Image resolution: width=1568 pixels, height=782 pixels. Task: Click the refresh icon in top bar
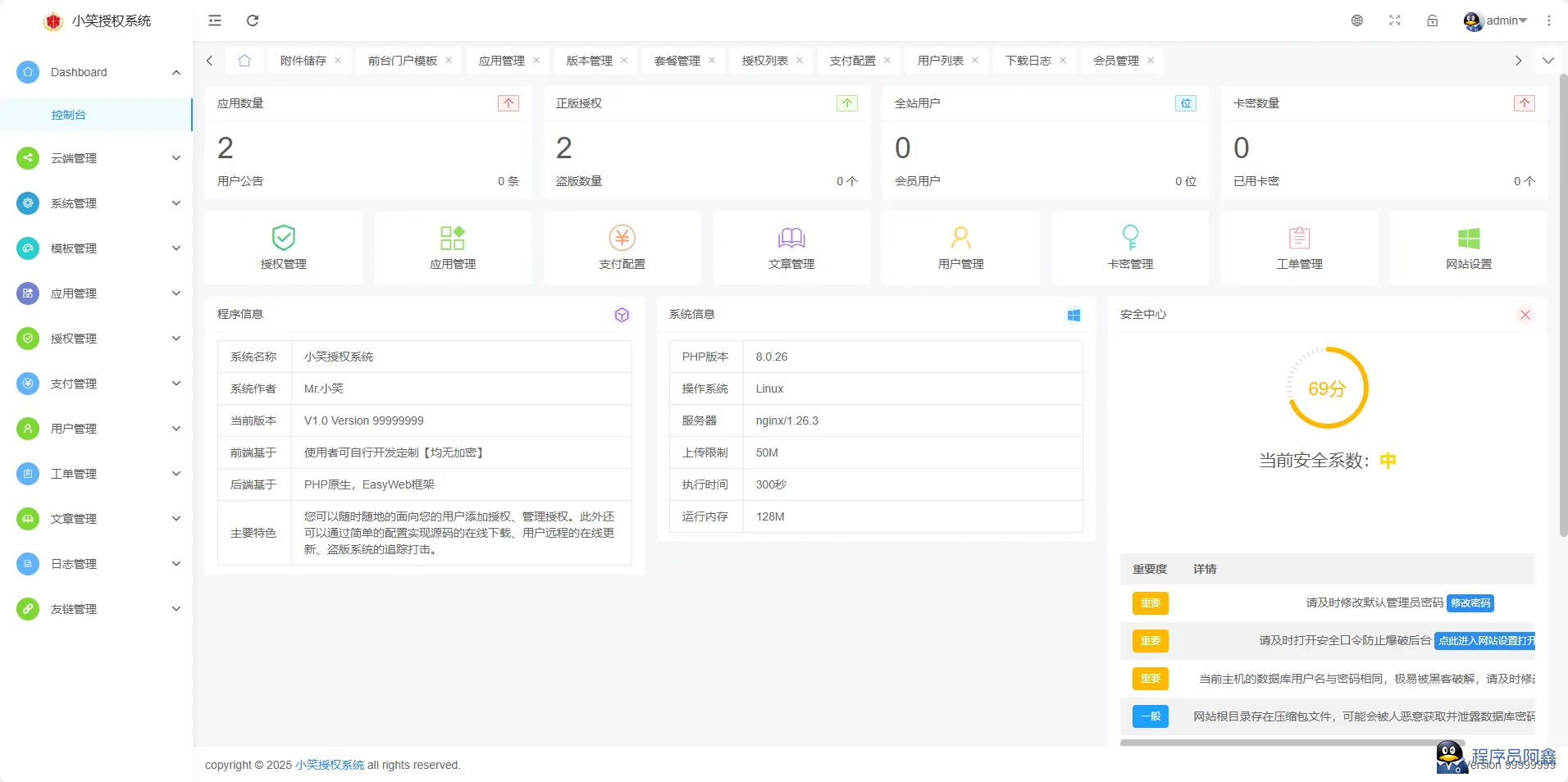253,20
